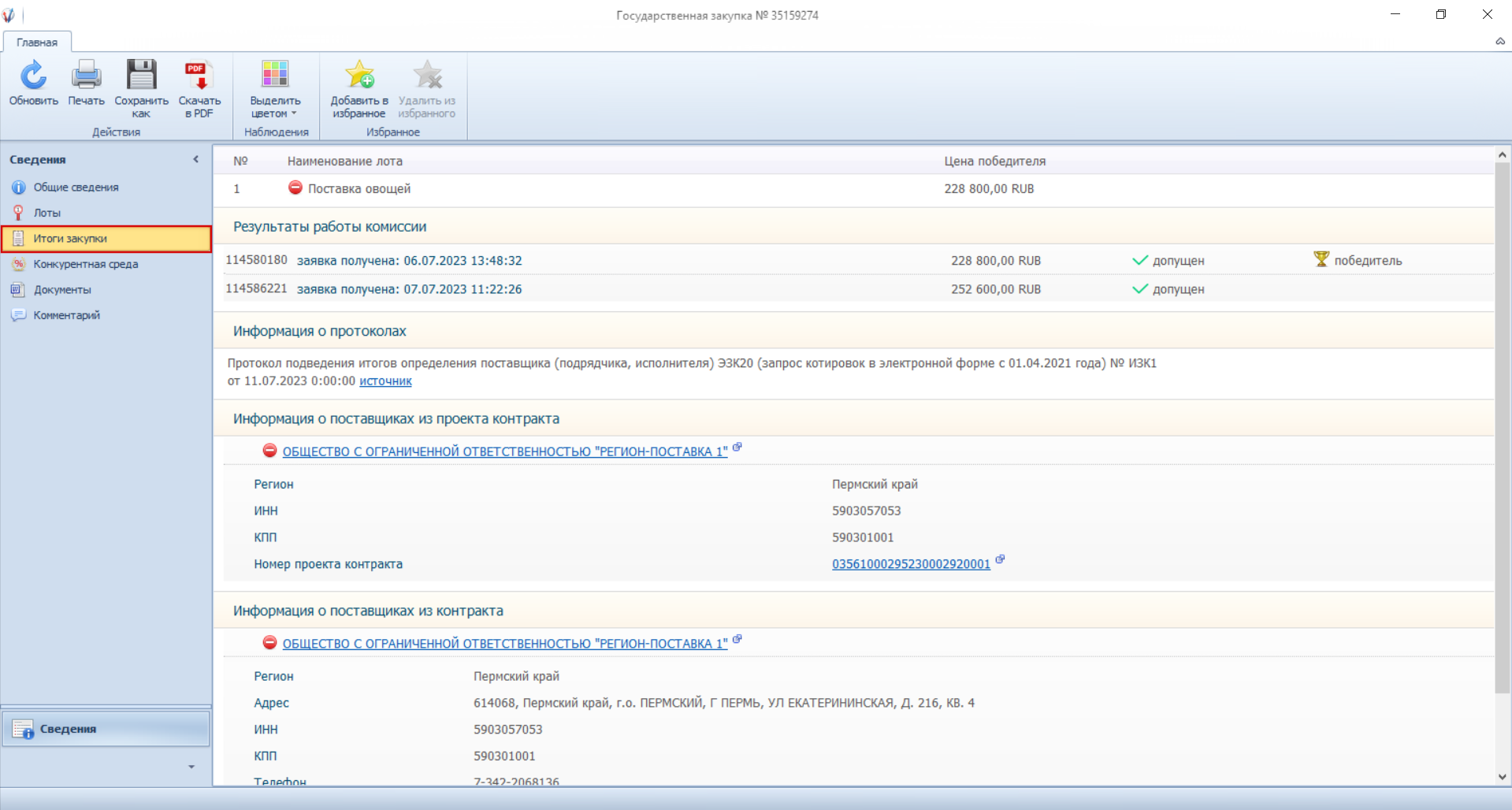Click the address text 614068, Пермский край
1512x810 pixels.
coord(723,703)
